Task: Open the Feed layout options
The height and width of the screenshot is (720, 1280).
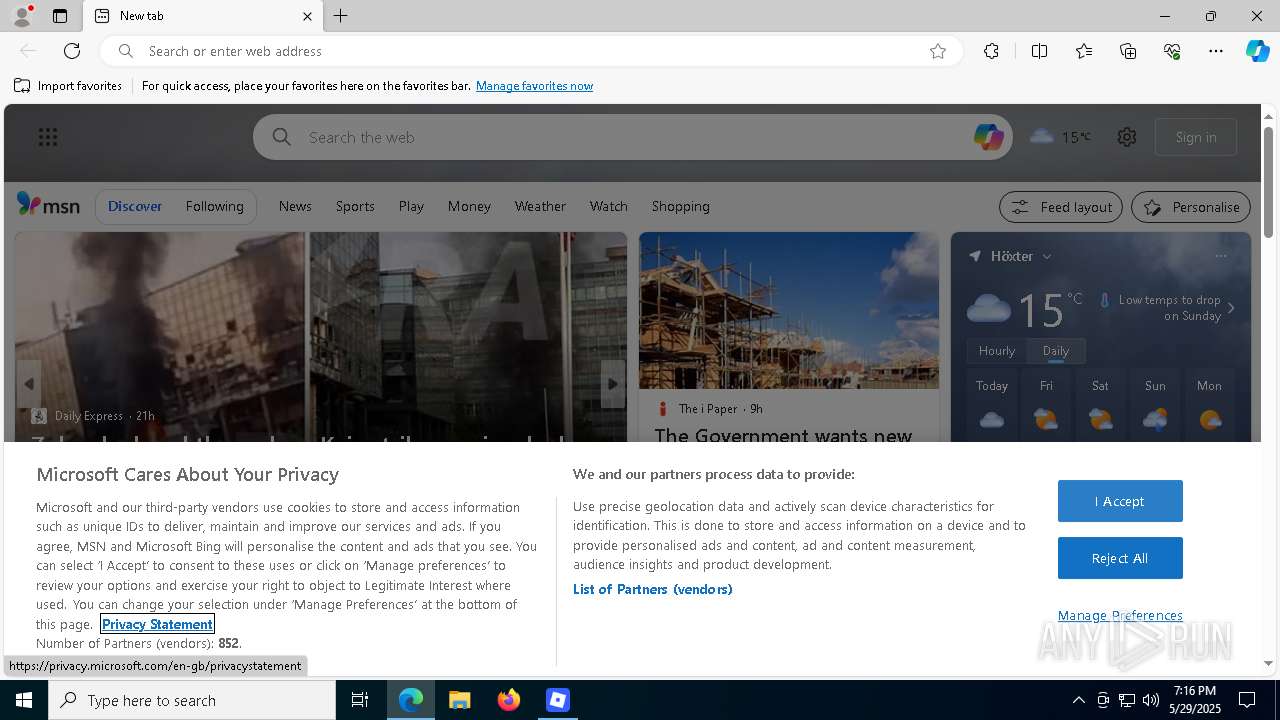Action: coord(1061,207)
